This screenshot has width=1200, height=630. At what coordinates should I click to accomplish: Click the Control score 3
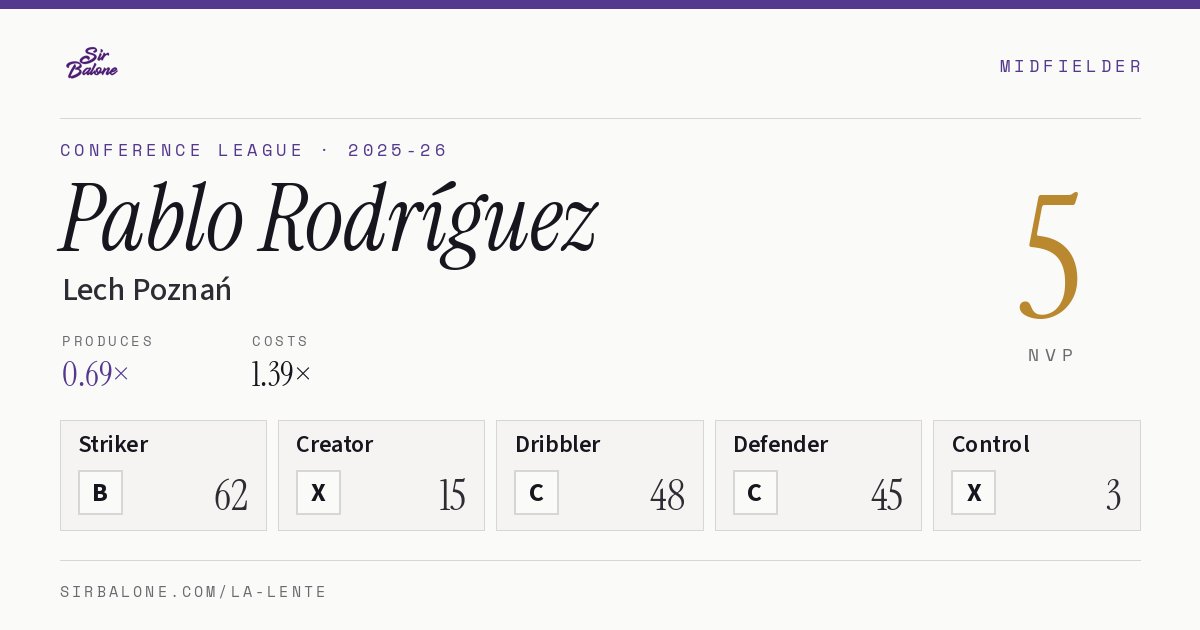pyautogui.click(x=1113, y=495)
